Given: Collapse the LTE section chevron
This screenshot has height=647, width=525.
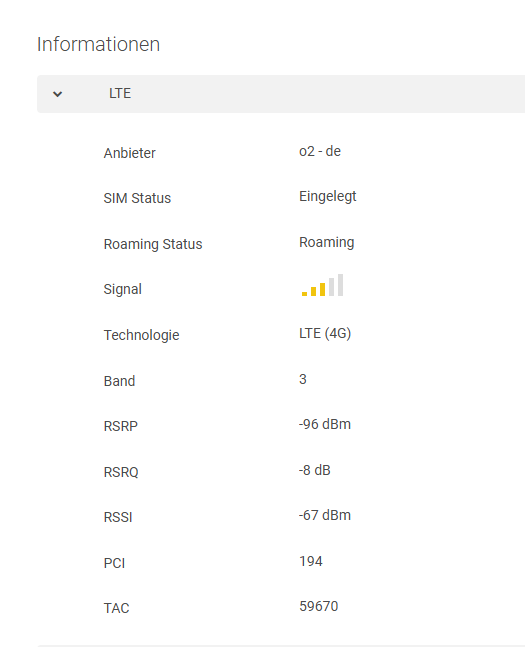Looking at the screenshot, I should pos(57,94).
